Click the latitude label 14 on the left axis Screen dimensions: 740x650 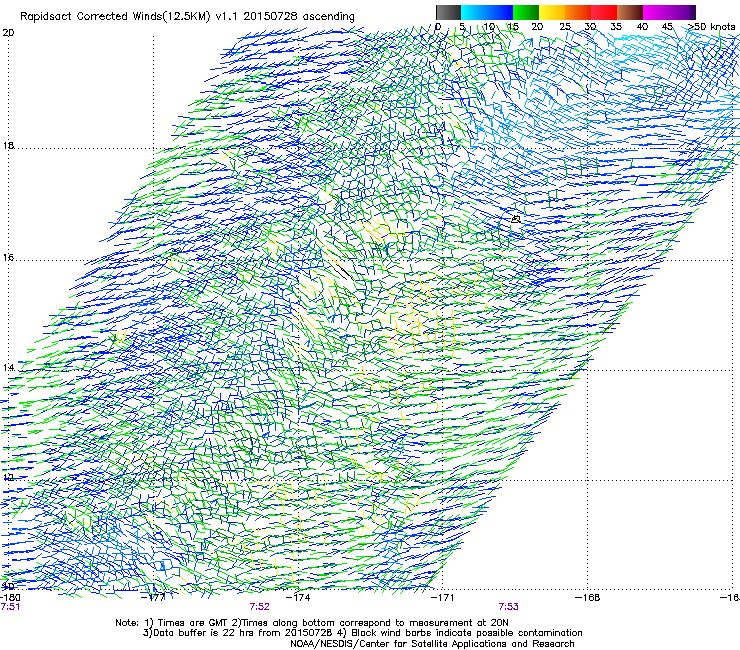point(8,368)
